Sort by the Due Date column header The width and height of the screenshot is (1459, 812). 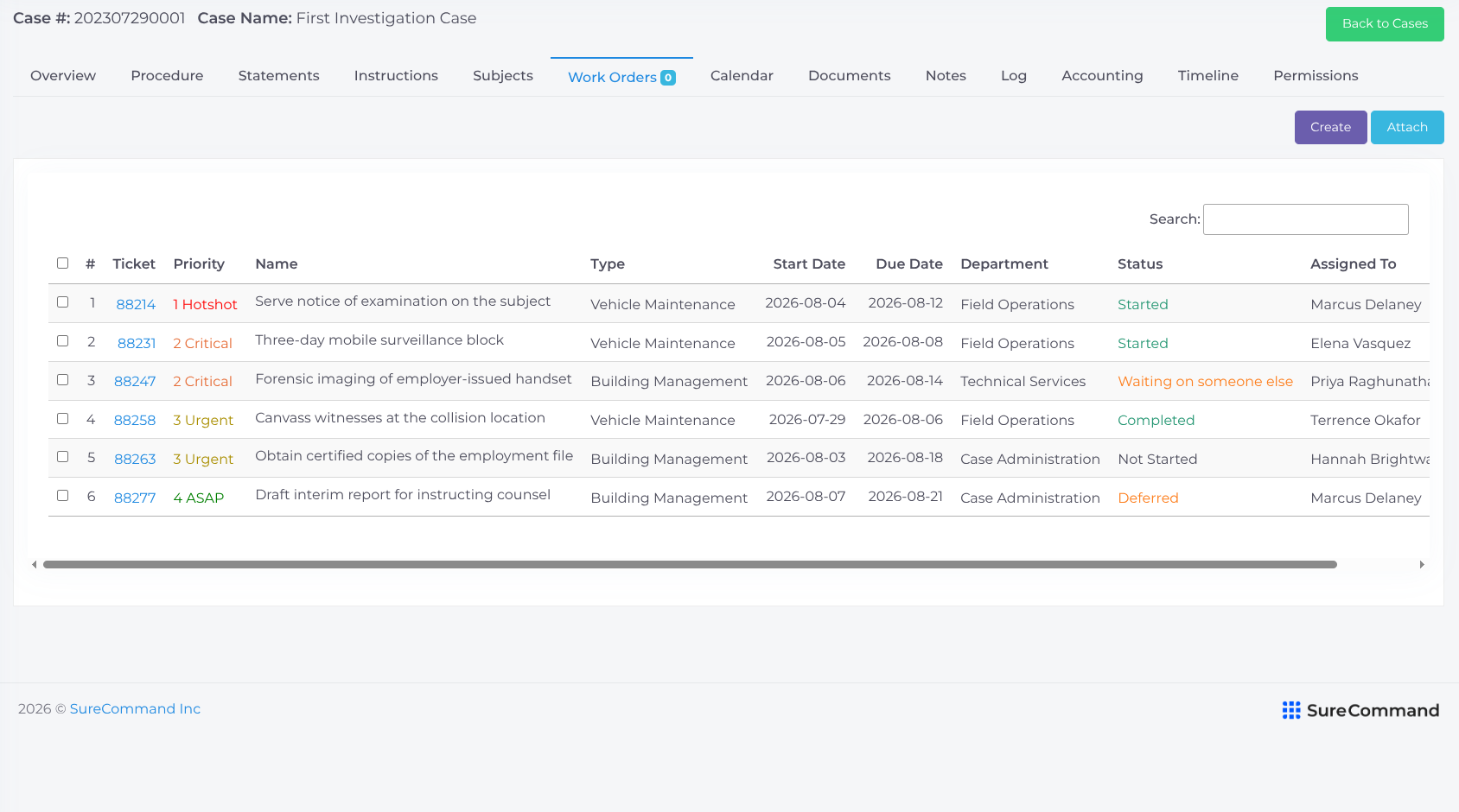pyautogui.click(x=908, y=264)
